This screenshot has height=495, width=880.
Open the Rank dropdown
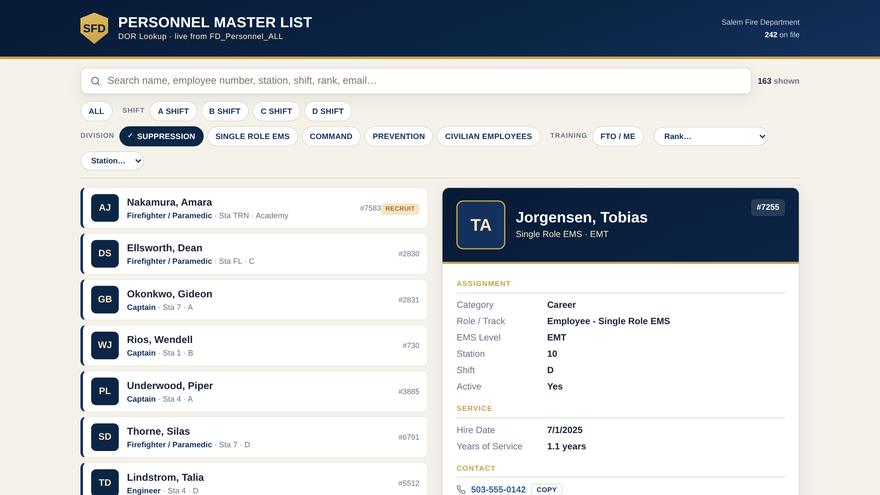[x=711, y=136]
